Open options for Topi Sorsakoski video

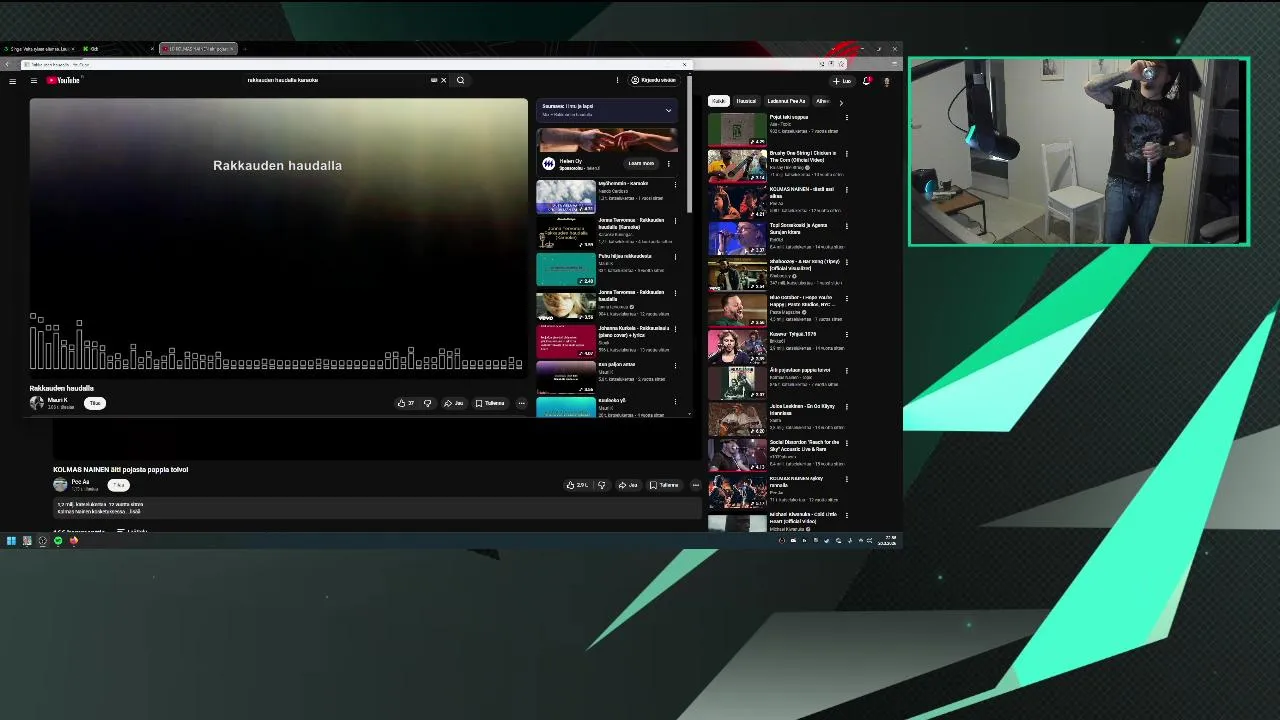(x=846, y=226)
